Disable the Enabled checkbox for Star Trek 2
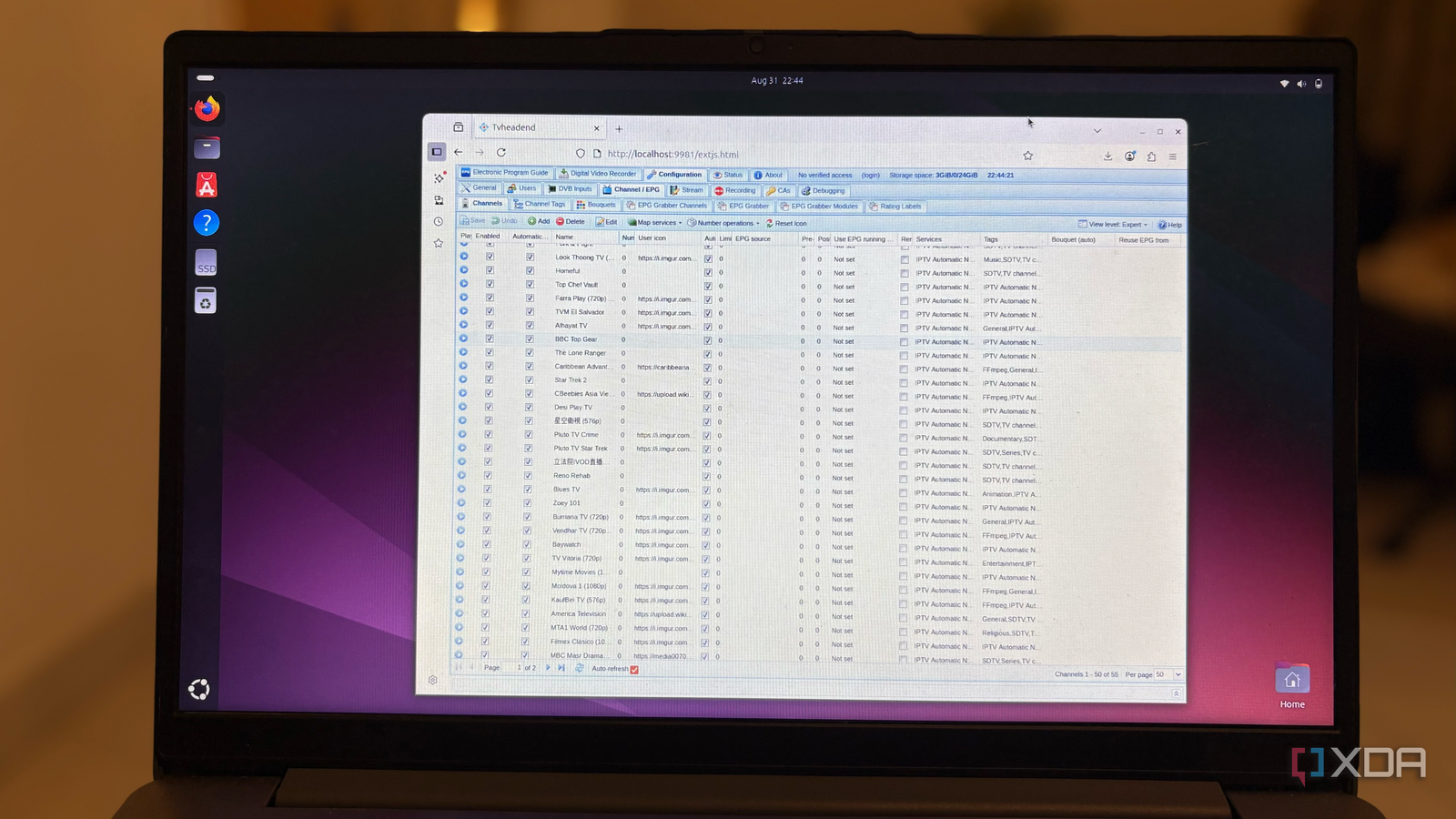Image resolution: width=1456 pixels, height=819 pixels. tap(488, 380)
